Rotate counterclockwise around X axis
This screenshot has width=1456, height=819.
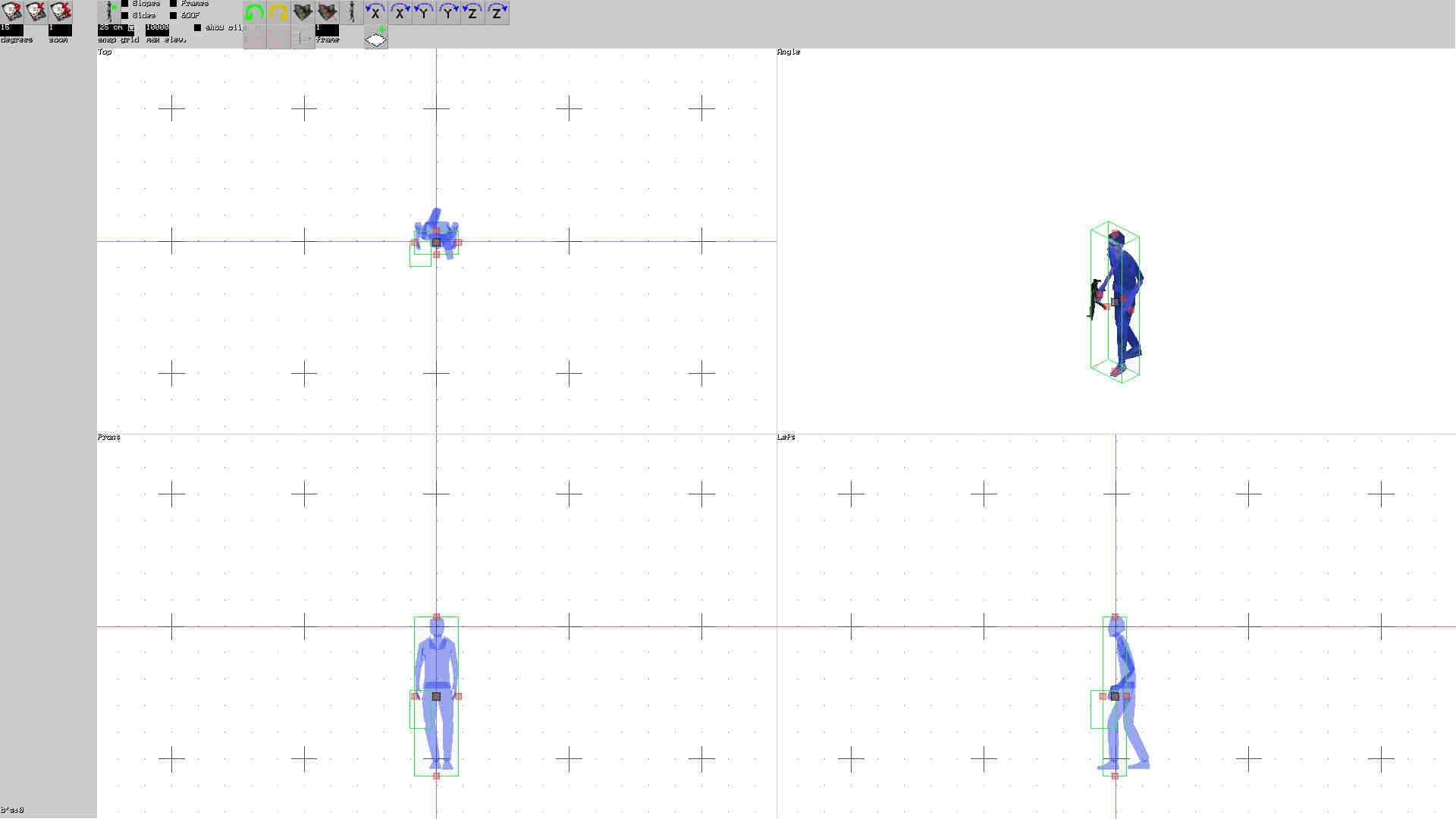click(376, 12)
